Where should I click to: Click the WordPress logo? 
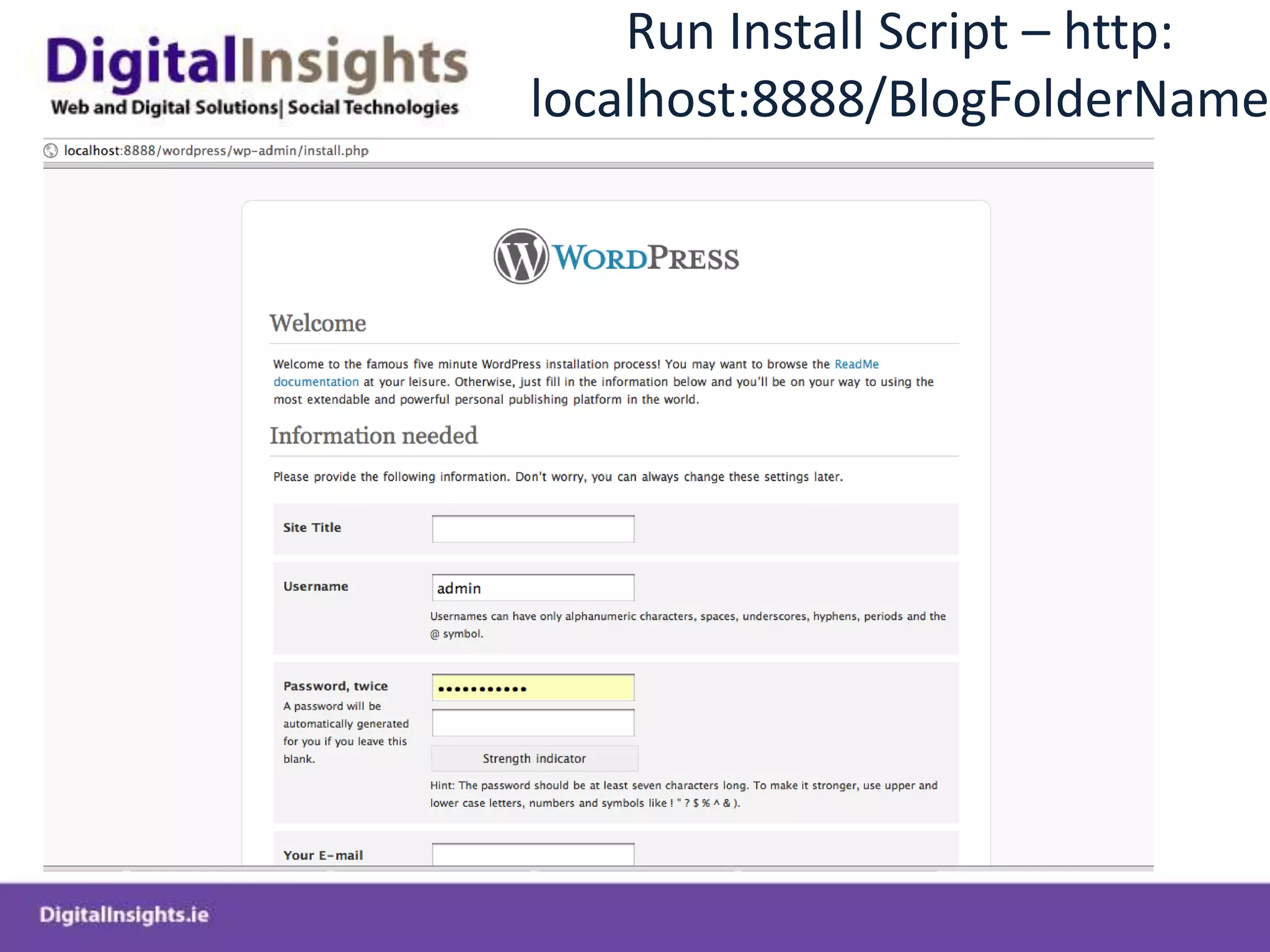coord(616,257)
